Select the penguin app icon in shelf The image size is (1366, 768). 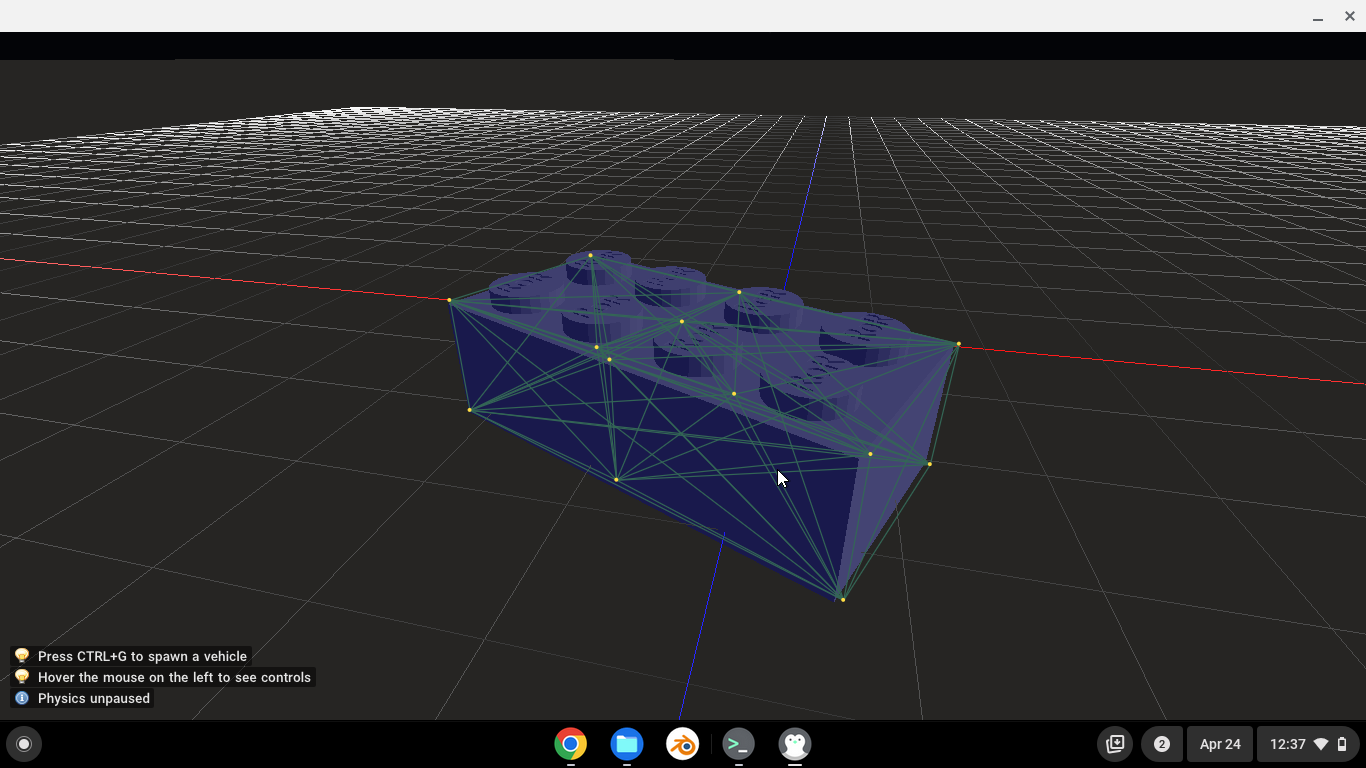coord(795,744)
